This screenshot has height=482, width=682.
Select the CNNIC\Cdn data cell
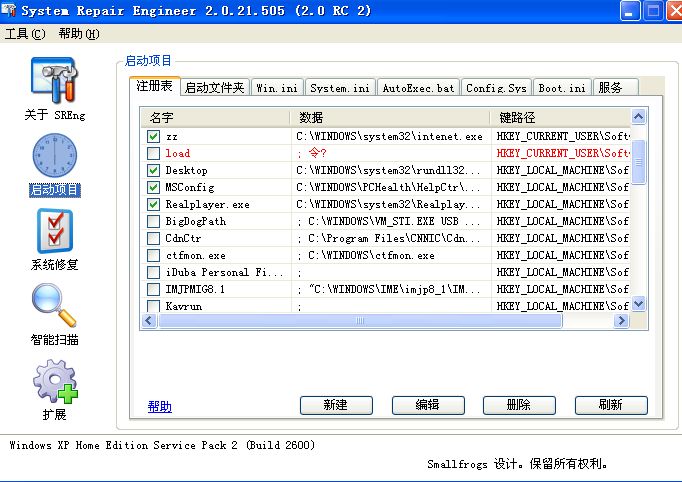(x=388, y=238)
